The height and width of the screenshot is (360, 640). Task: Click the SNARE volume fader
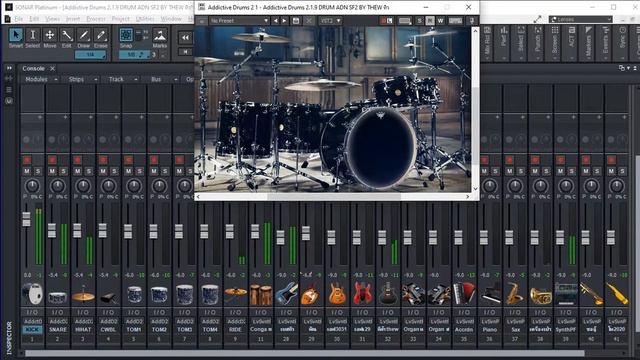(x=52, y=231)
